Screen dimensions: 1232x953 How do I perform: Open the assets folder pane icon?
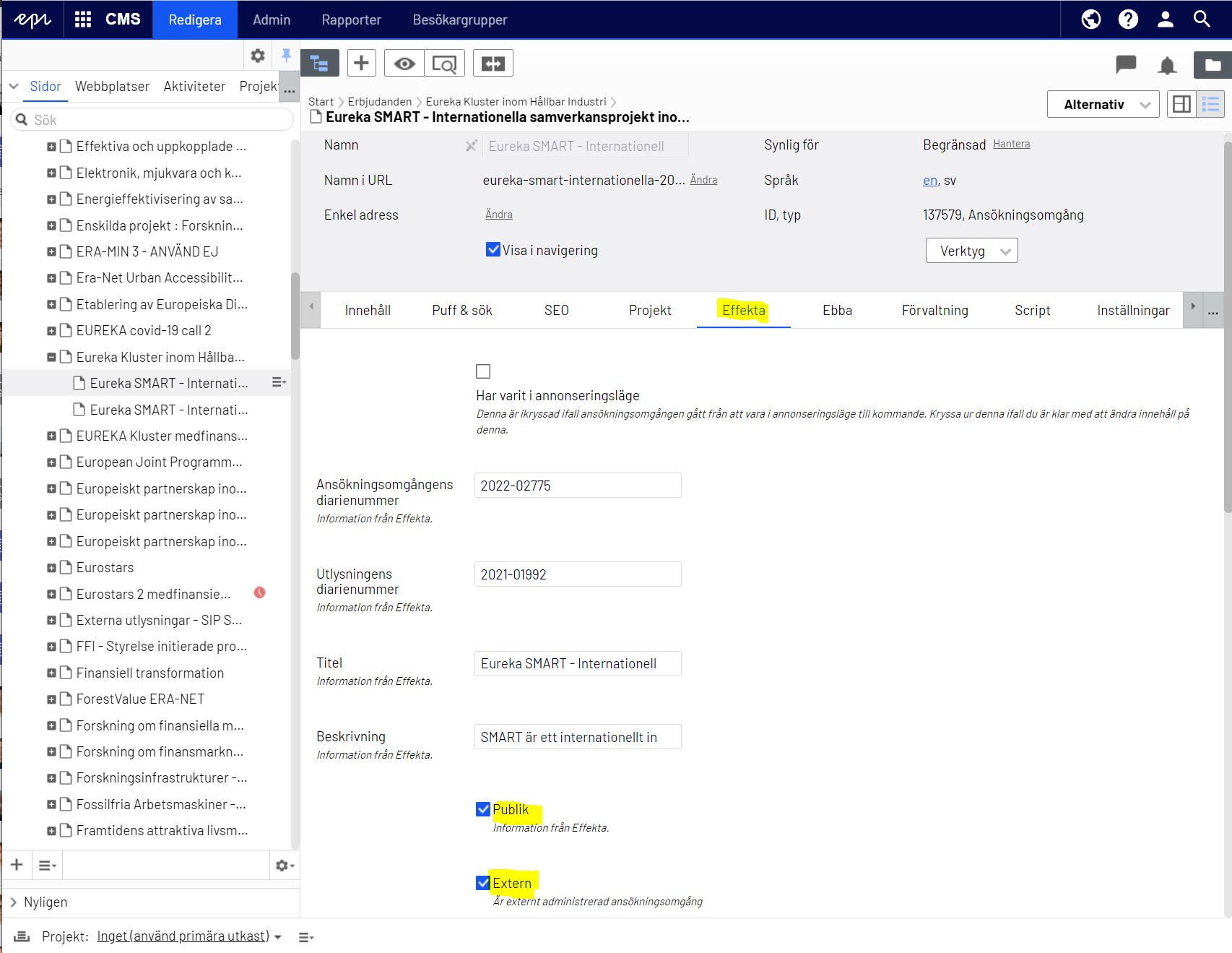[x=1213, y=65]
